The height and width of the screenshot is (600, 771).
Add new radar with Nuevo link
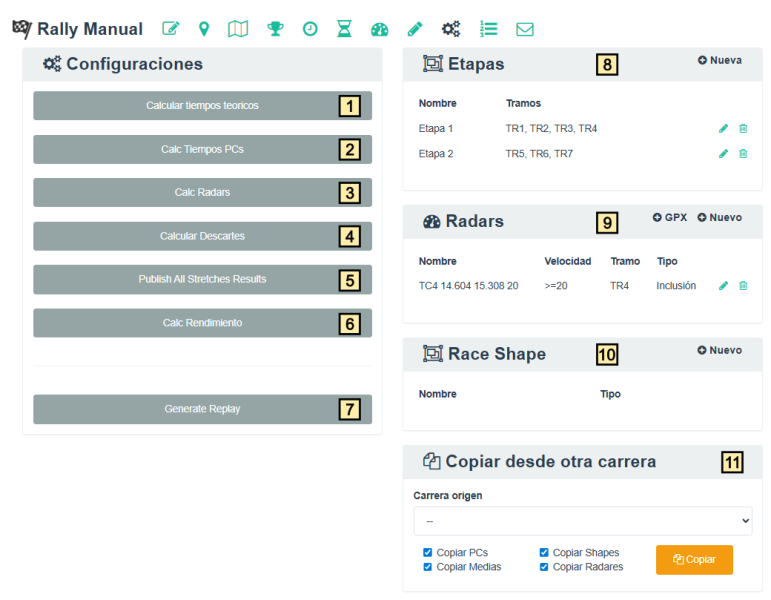click(720, 217)
